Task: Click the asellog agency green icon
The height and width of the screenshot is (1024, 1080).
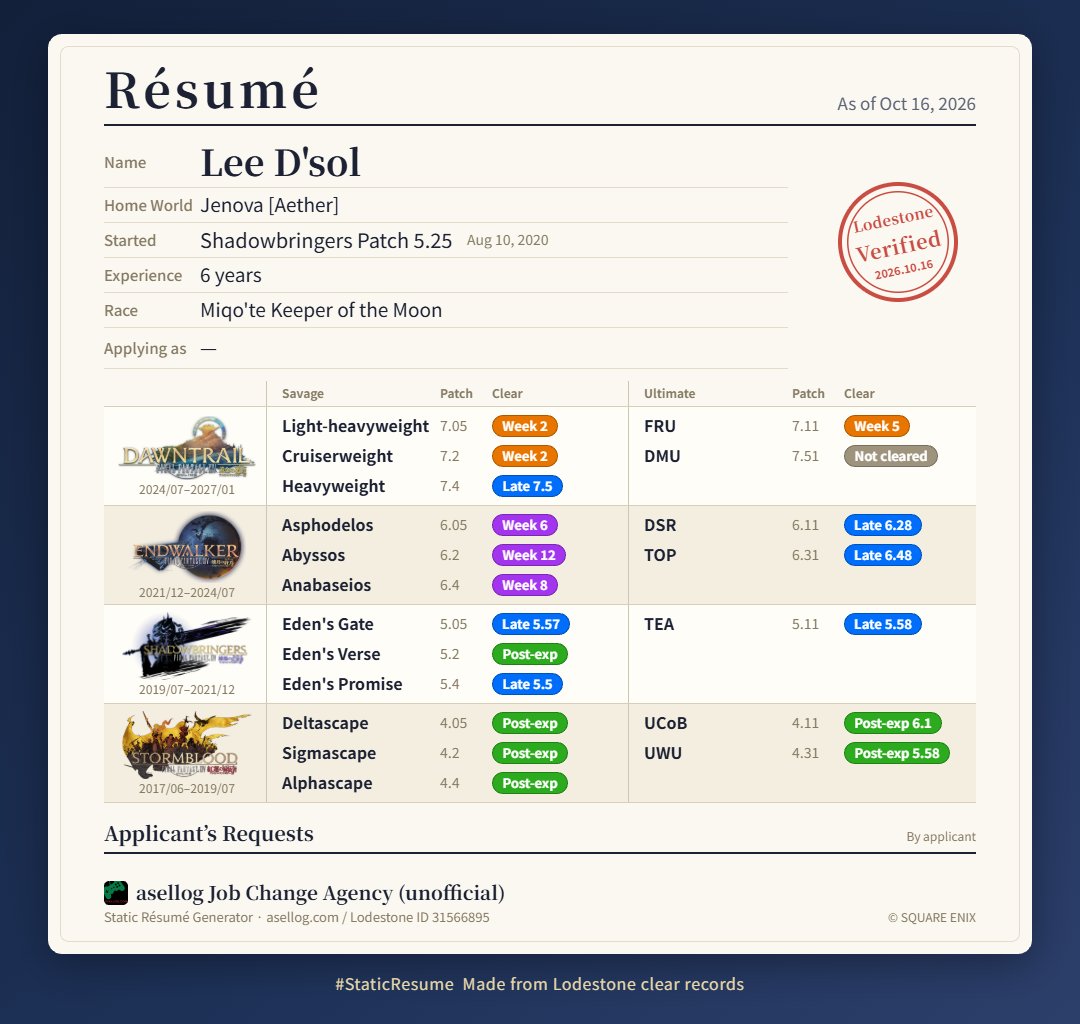Action: tap(116, 892)
